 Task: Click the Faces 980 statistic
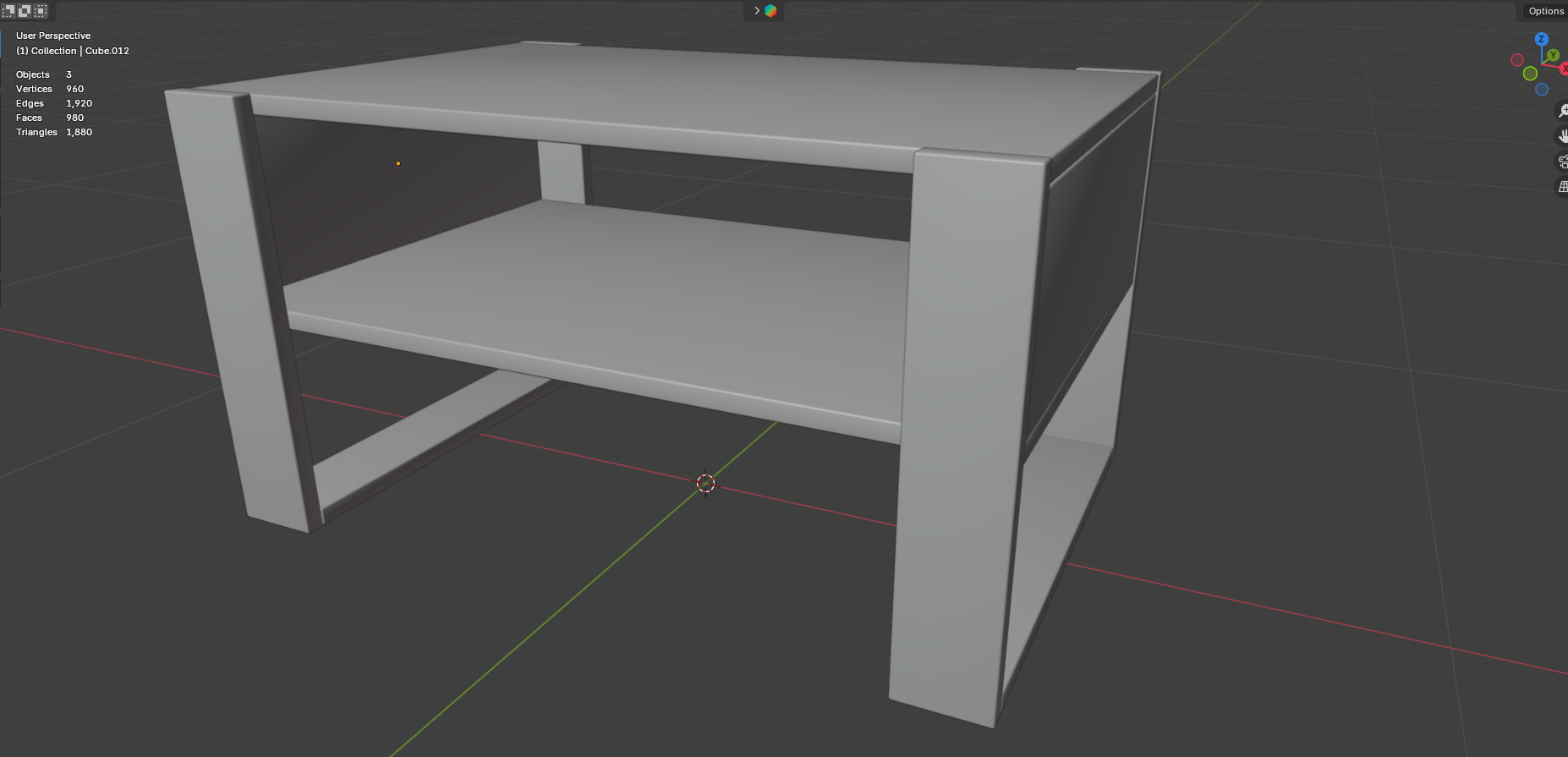click(x=50, y=118)
